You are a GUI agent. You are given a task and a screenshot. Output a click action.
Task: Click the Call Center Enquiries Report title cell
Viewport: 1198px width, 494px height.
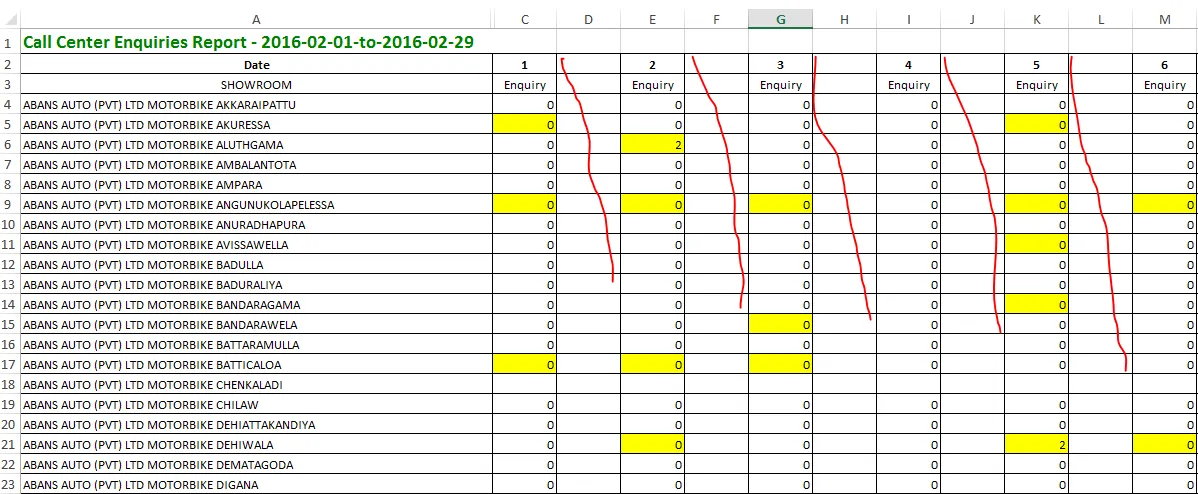point(256,42)
